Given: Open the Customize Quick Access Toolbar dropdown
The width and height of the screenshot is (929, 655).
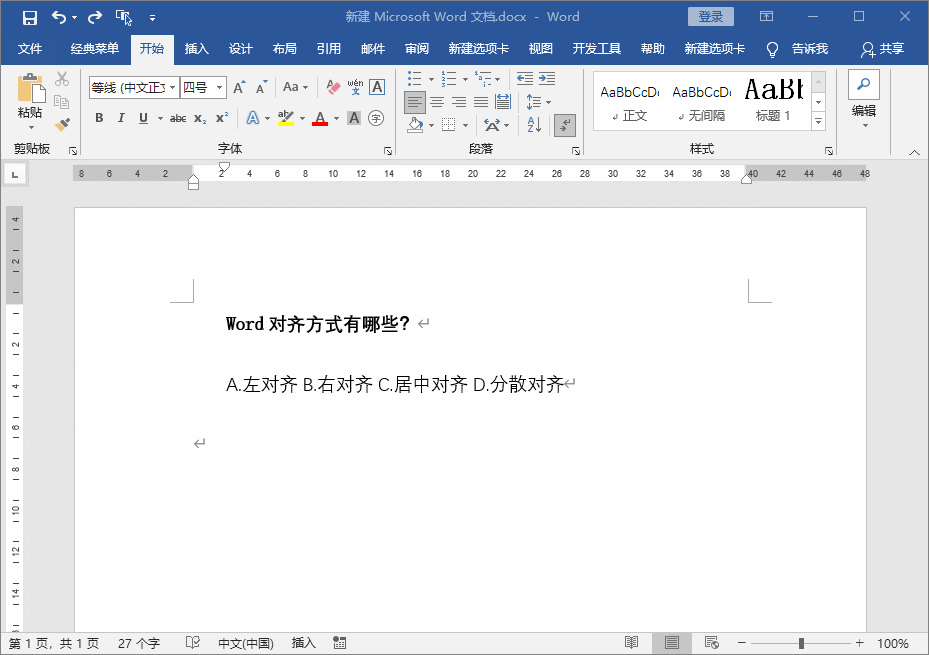Looking at the screenshot, I should point(152,18).
